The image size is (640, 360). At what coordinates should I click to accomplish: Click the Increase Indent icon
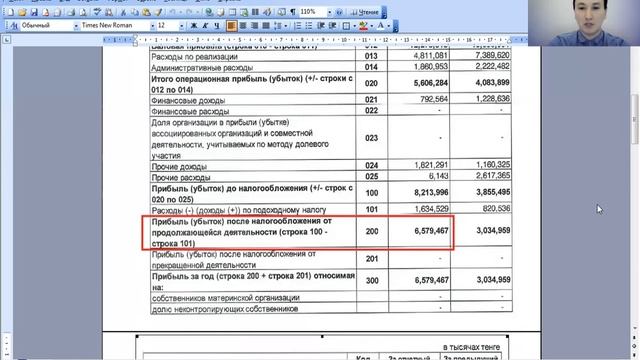coord(332,26)
